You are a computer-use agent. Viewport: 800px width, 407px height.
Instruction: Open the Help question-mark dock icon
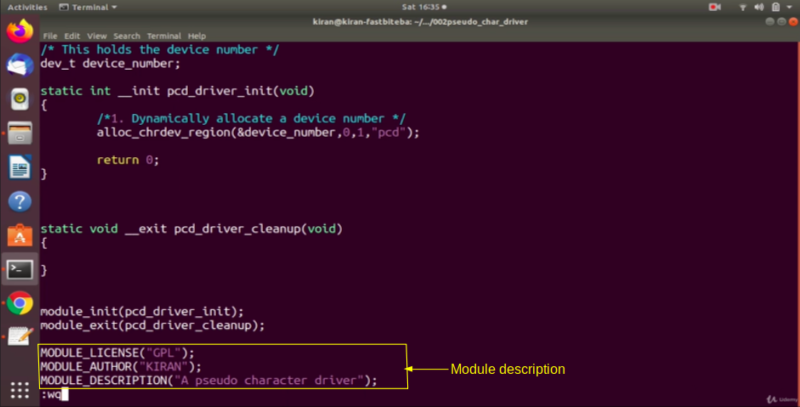click(x=19, y=201)
